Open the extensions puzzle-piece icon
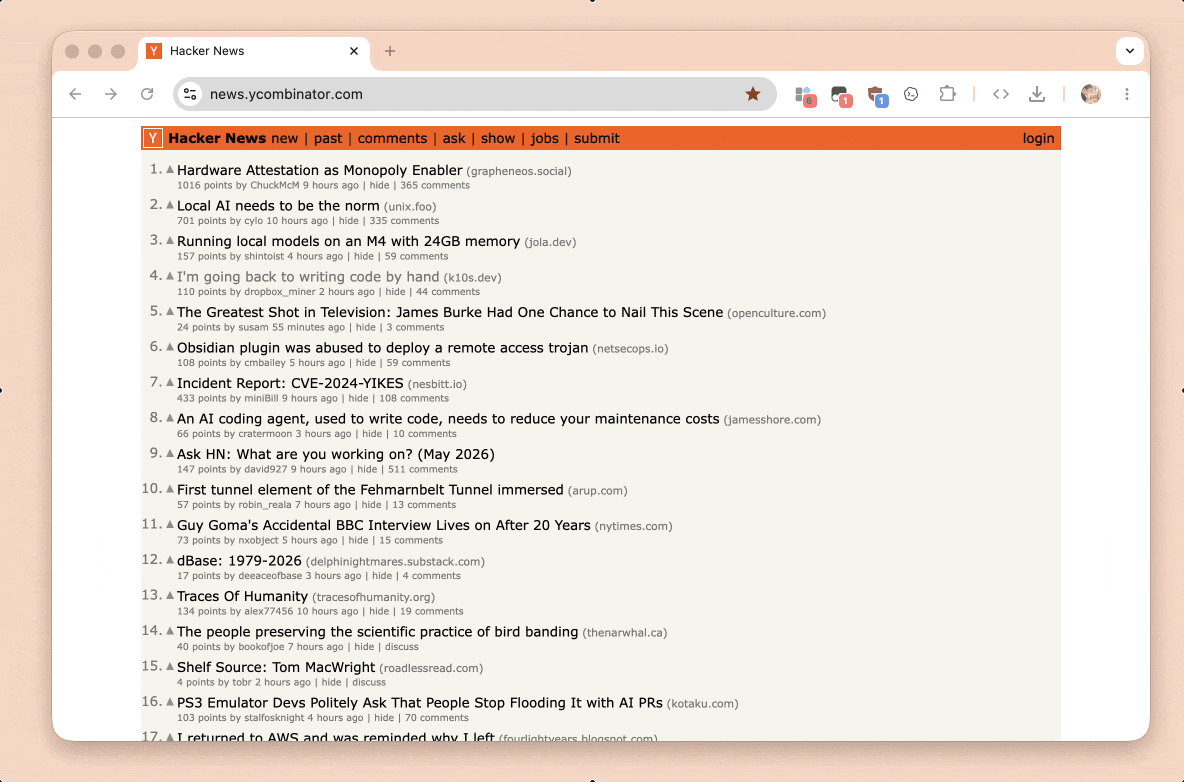The image size is (1184, 782). (947, 94)
